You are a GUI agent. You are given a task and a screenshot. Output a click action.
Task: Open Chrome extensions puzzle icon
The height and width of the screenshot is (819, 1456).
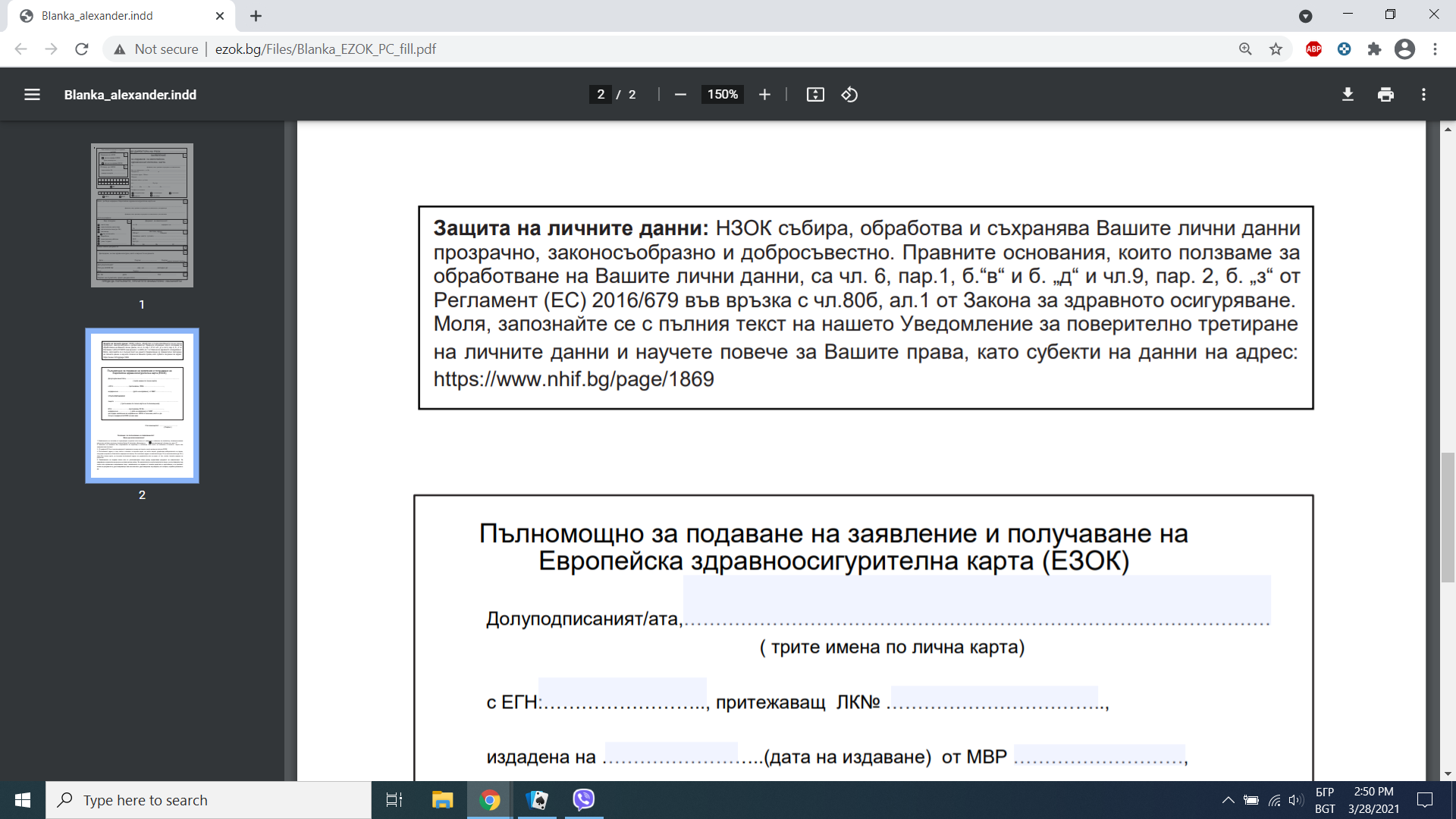tap(1374, 49)
